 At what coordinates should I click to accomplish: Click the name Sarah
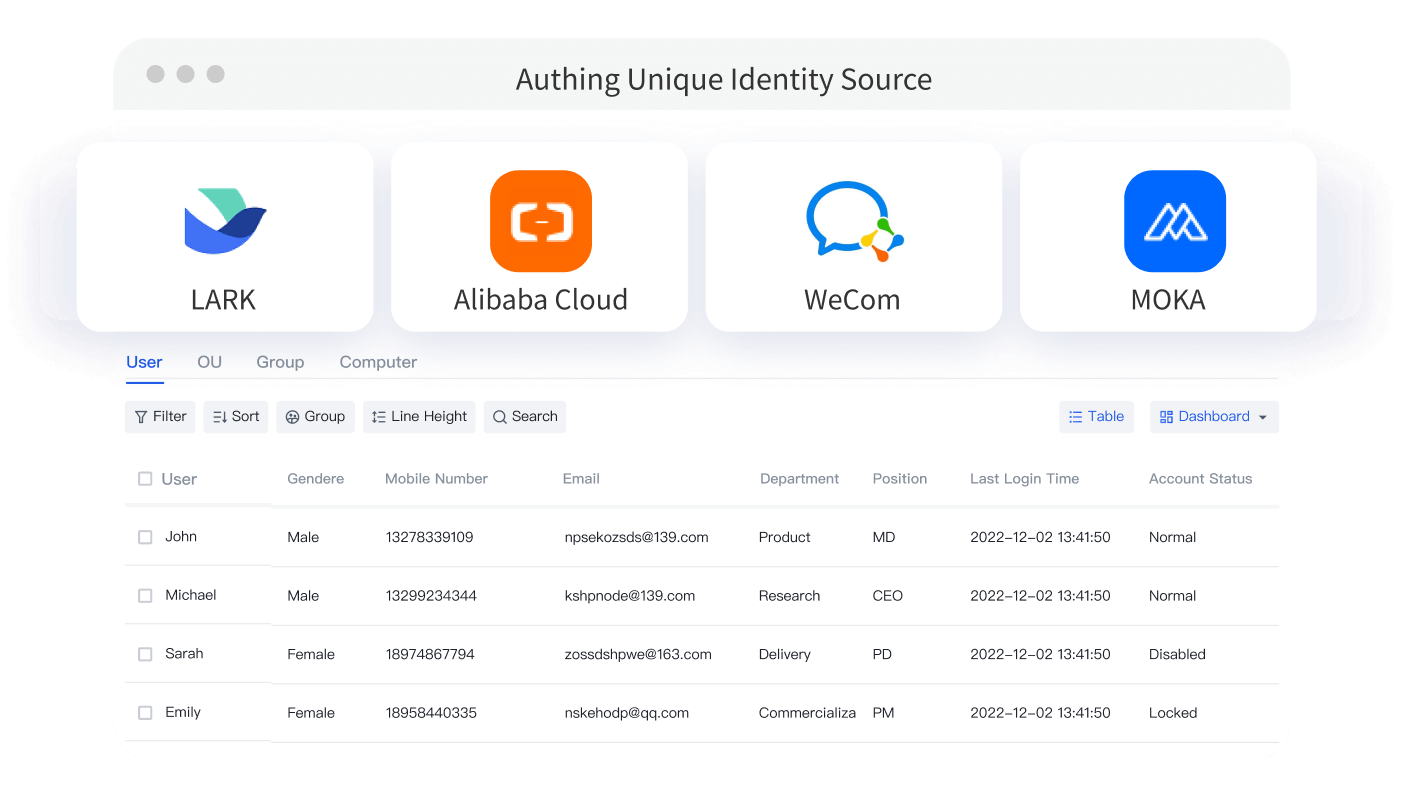(184, 654)
